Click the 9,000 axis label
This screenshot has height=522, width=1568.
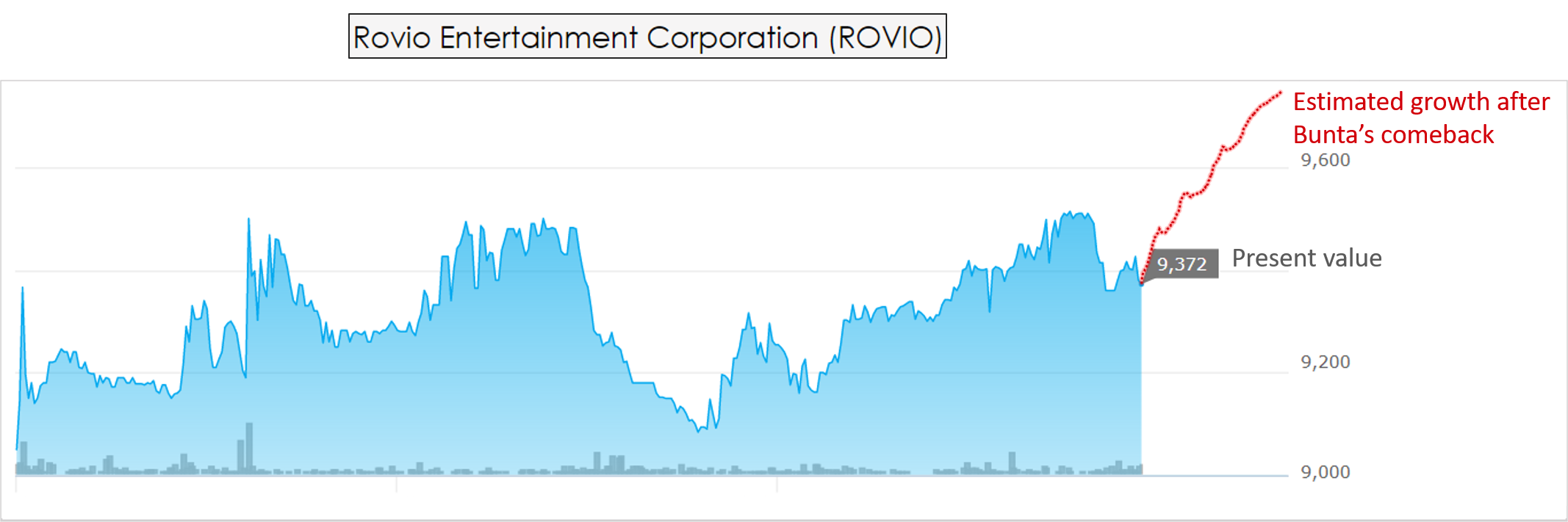coord(1326,472)
